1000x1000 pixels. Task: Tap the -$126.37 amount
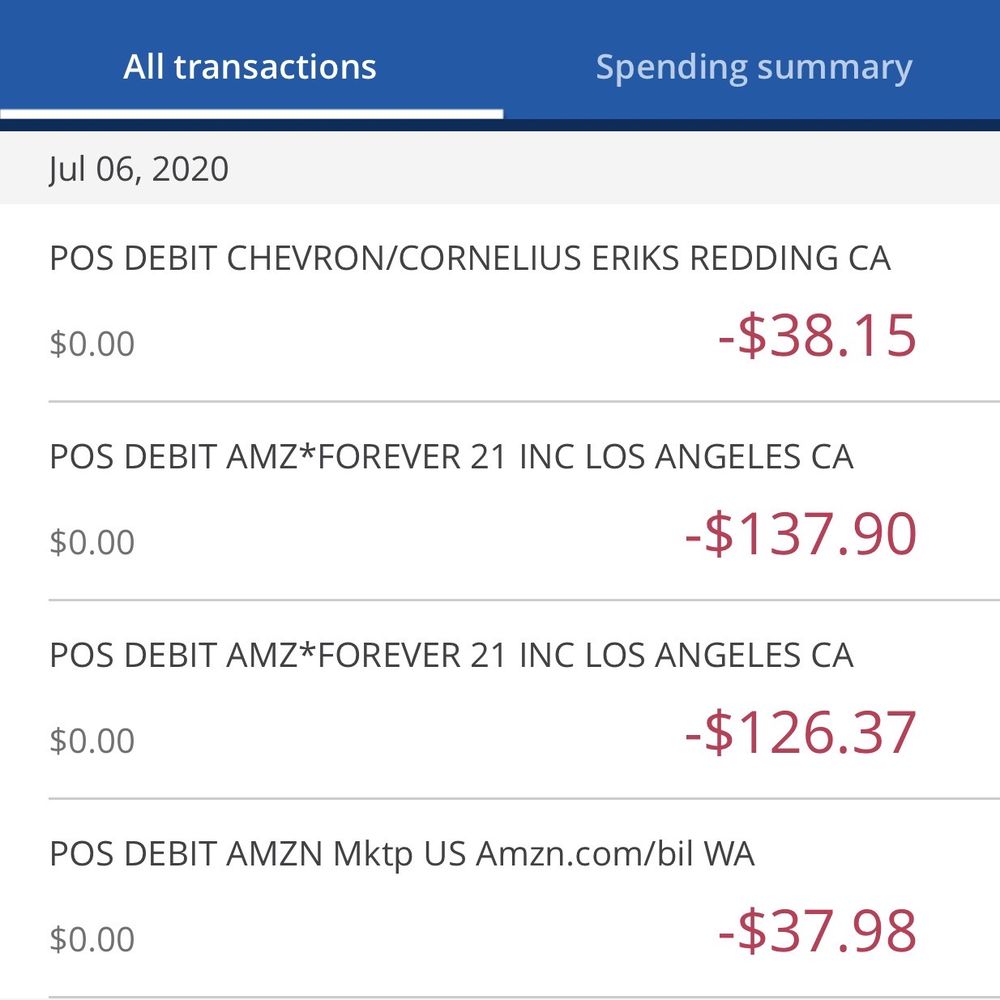(x=800, y=732)
